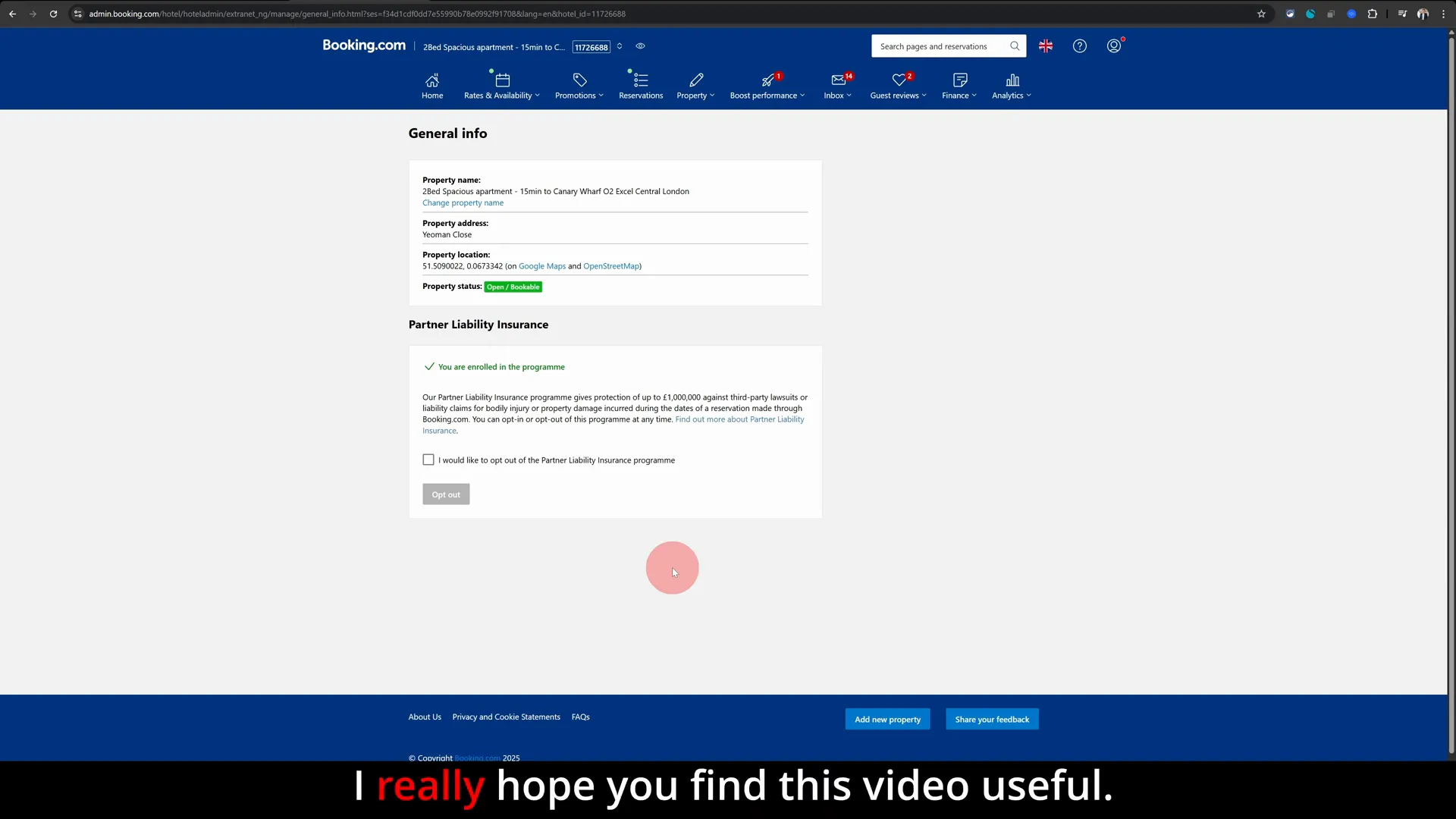Click the header property name text

(x=494, y=47)
